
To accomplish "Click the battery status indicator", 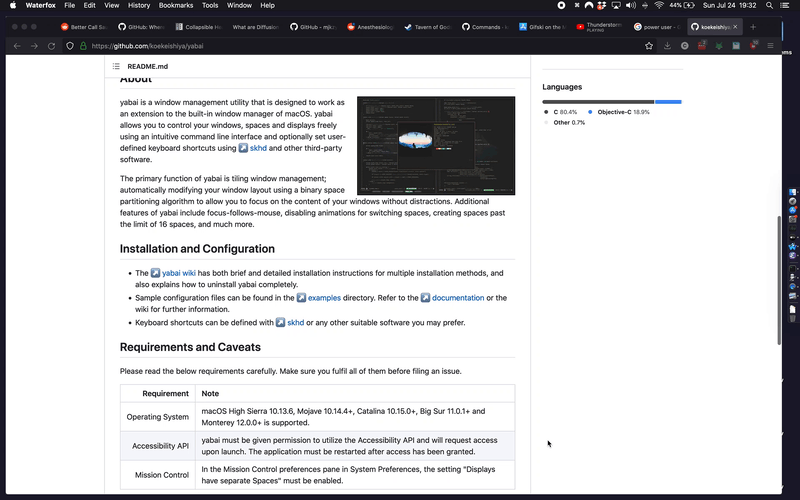I will pos(682,5).
